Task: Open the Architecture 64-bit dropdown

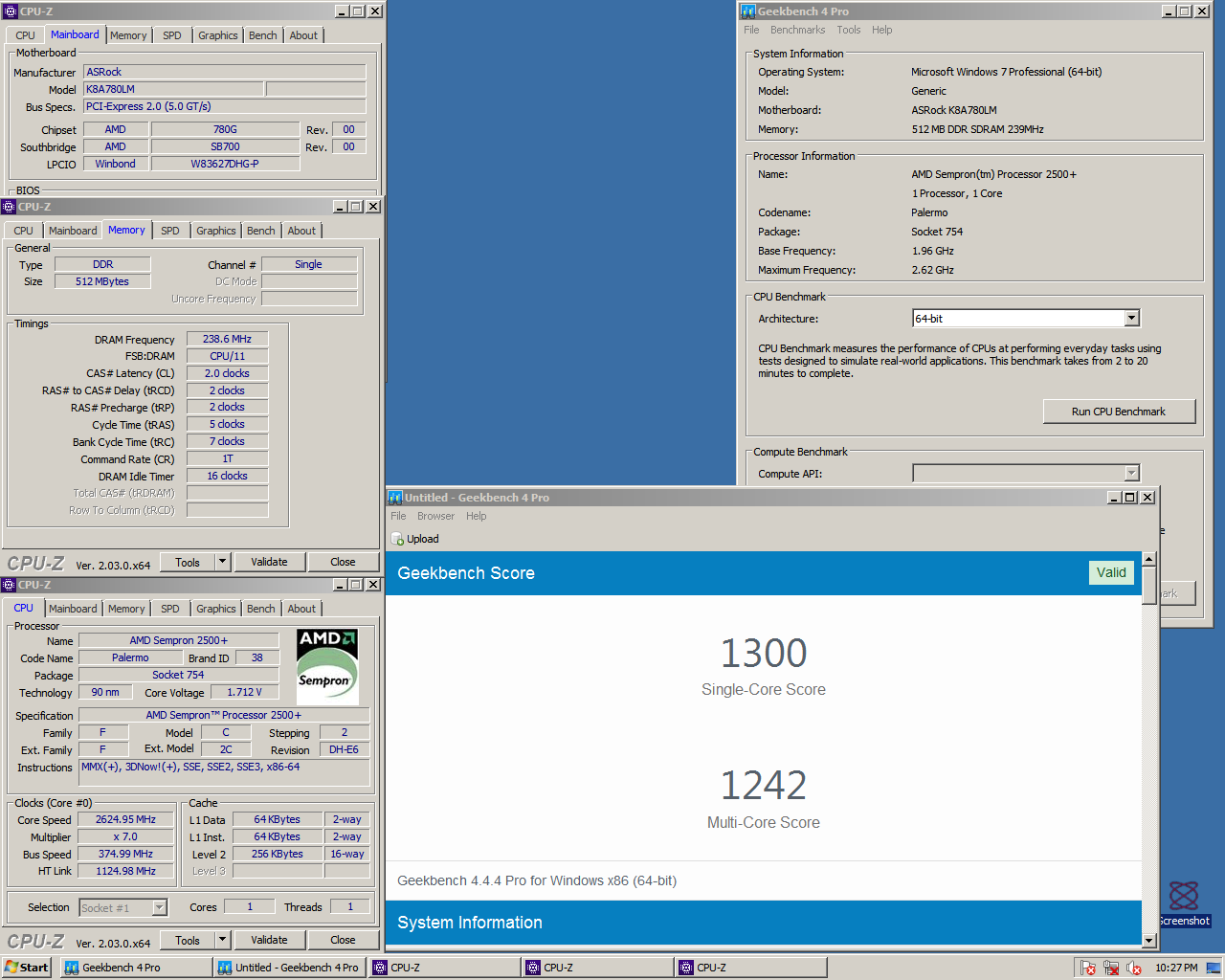Action: click(1132, 318)
